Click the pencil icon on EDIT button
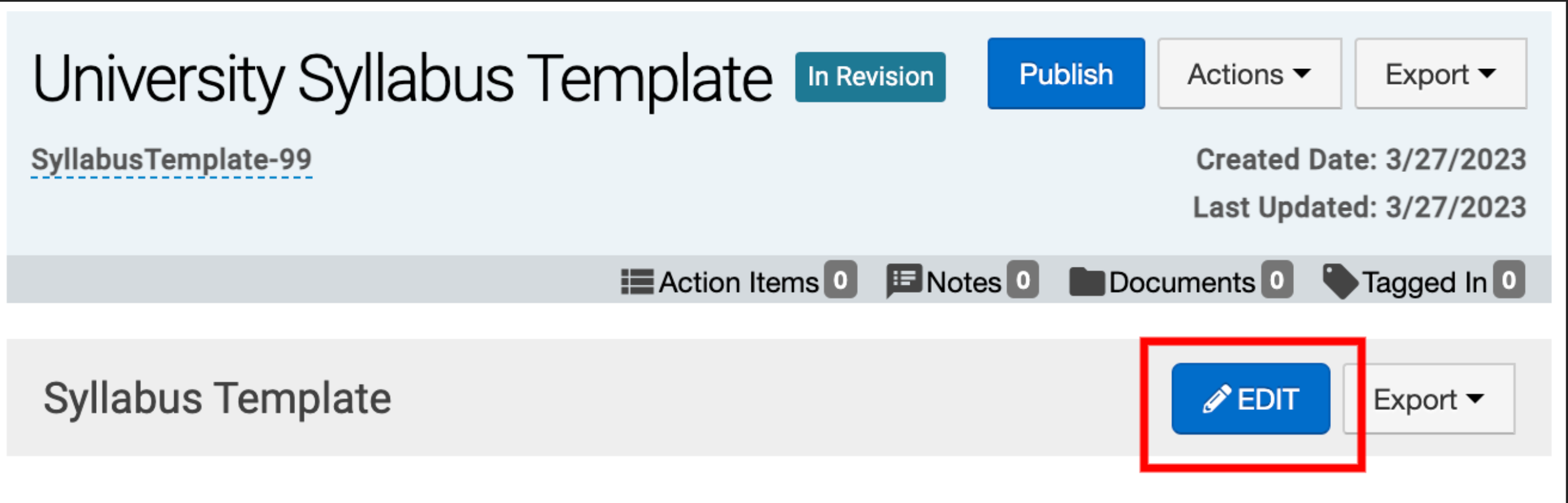 coord(1216,399)
